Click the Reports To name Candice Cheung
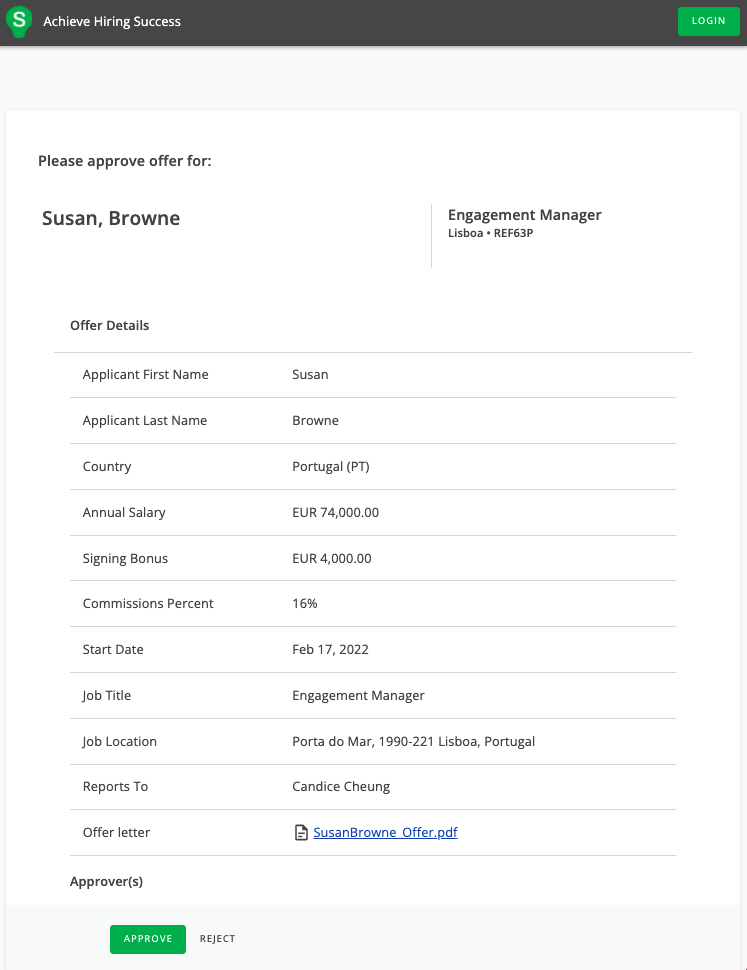This screenshot has height=970, width=747. pyautogui.click(x=341, y=787)
